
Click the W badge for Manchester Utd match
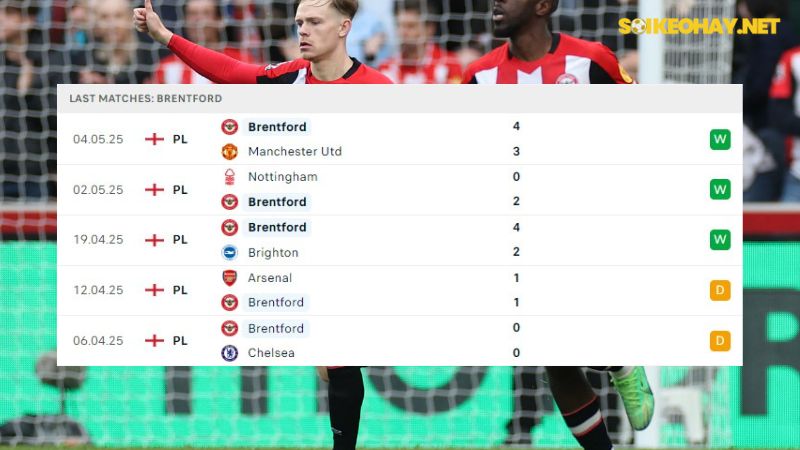720,139
